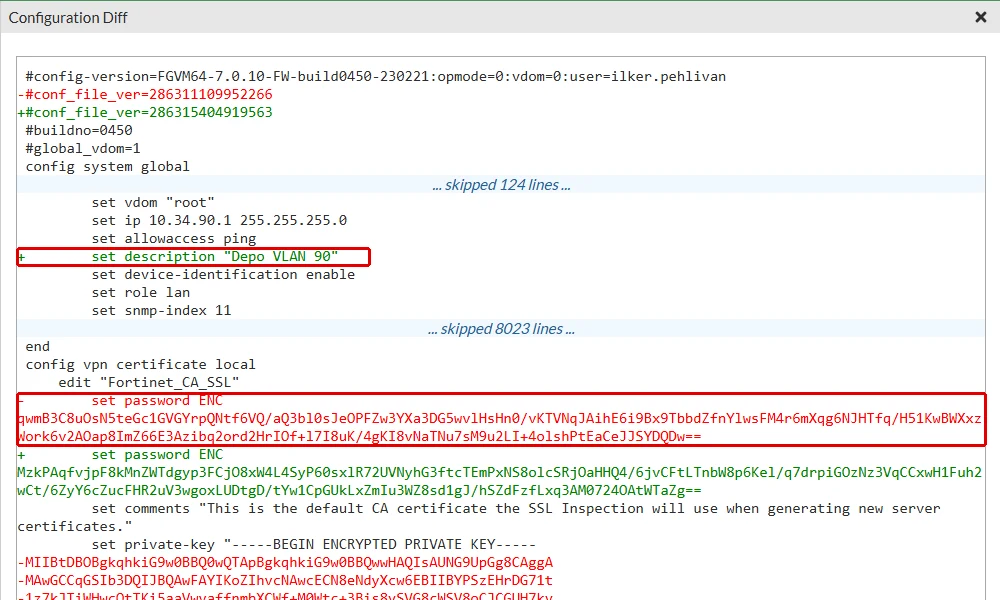Click the 'set snmp-index 11' line

click(x=161, y=311)
